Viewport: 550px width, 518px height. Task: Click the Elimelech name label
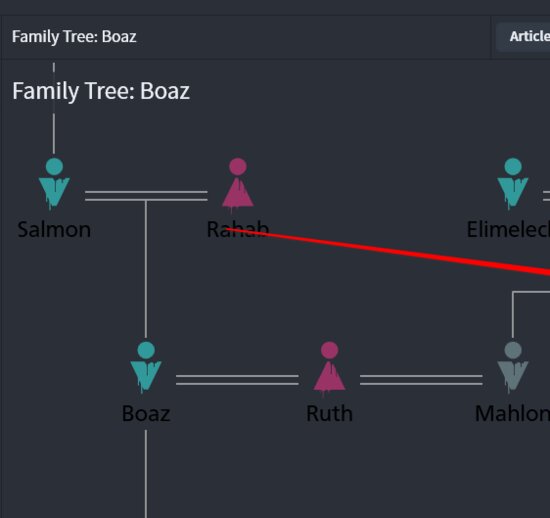pos(508,230)
